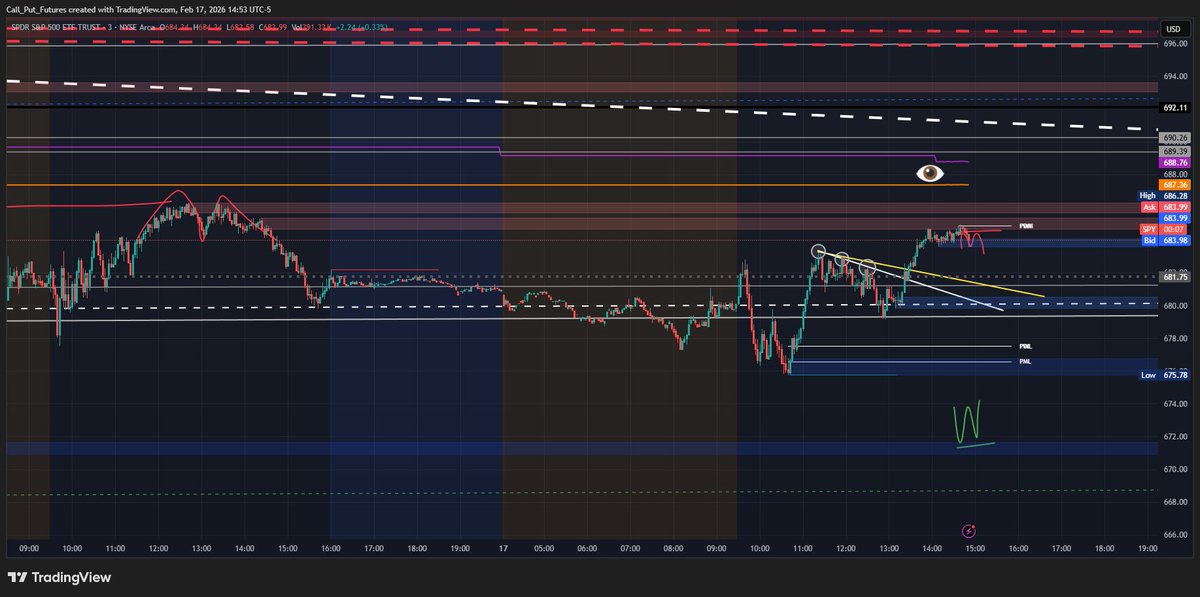Click the High 686.28 label
This screenshot has height=597, width=1200.
point(1163,195)
